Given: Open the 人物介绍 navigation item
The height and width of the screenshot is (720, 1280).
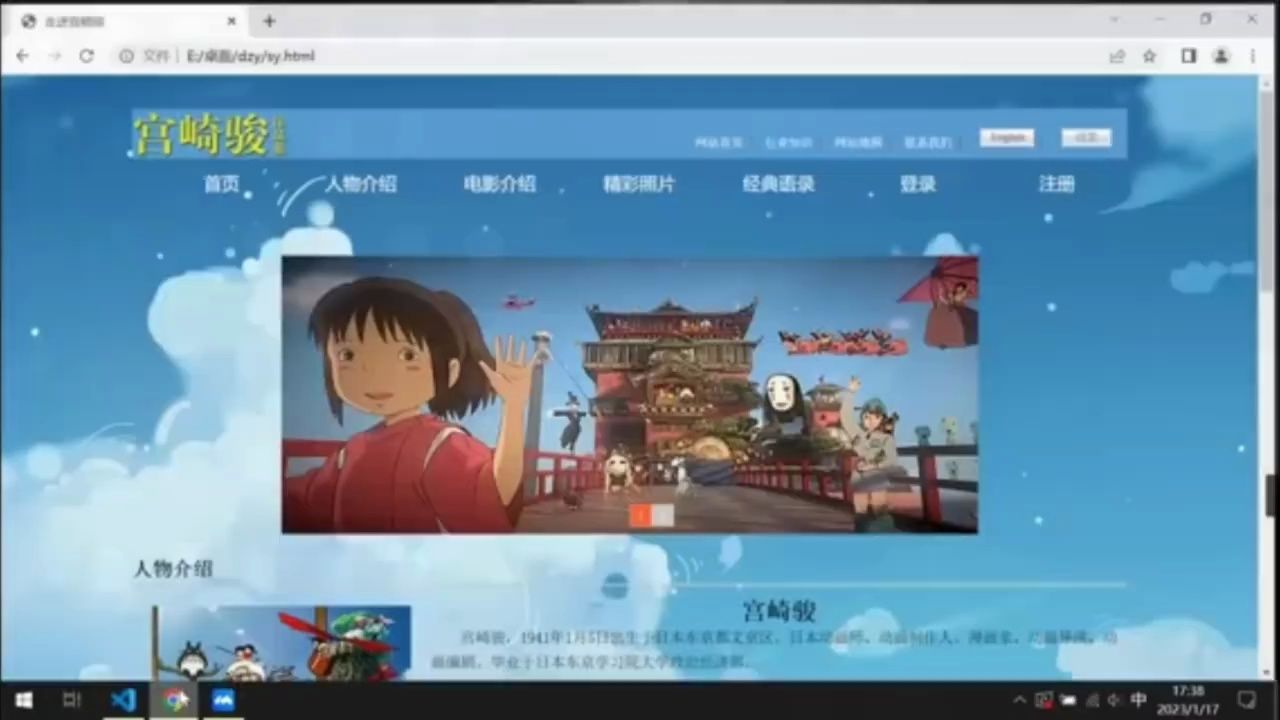Looking at the screenshot, I should pos(361,184).
